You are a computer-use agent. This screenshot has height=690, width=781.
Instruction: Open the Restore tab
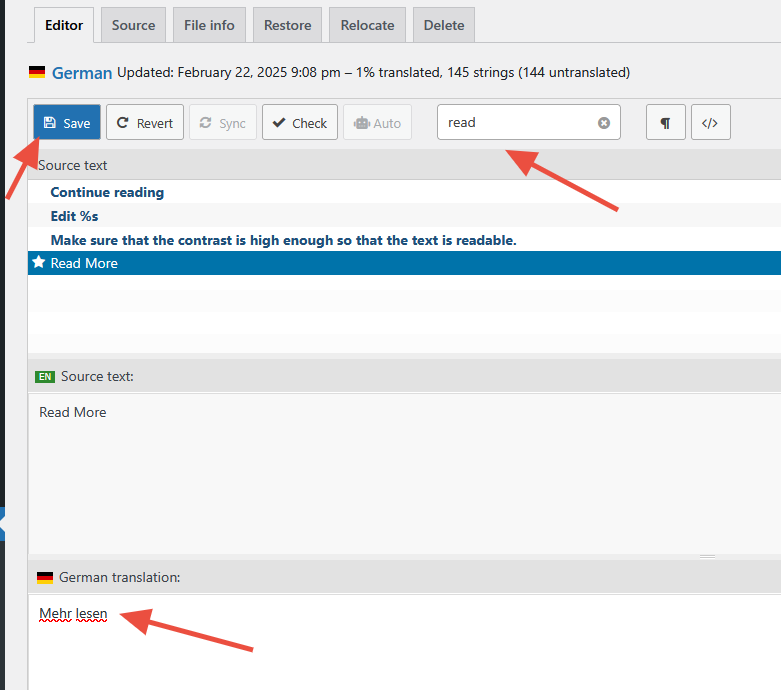287,25
